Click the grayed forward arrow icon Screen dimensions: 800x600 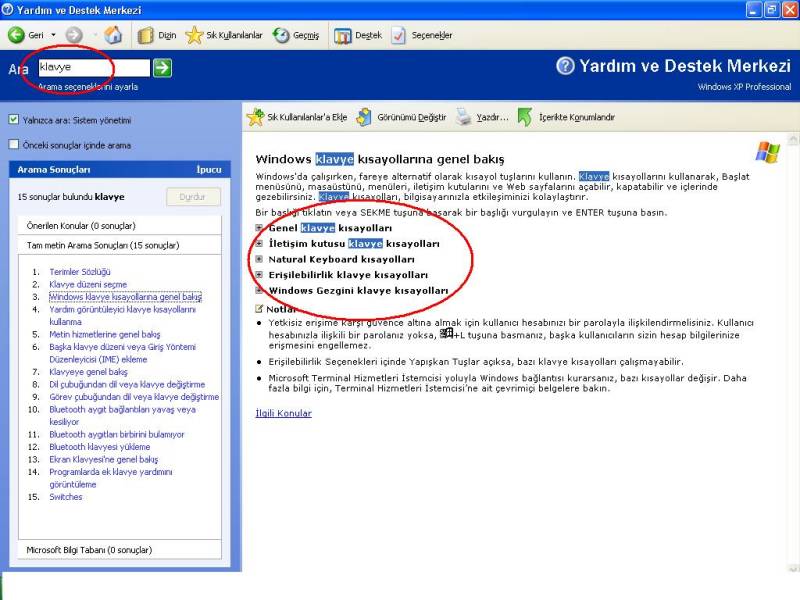[74, 35]
